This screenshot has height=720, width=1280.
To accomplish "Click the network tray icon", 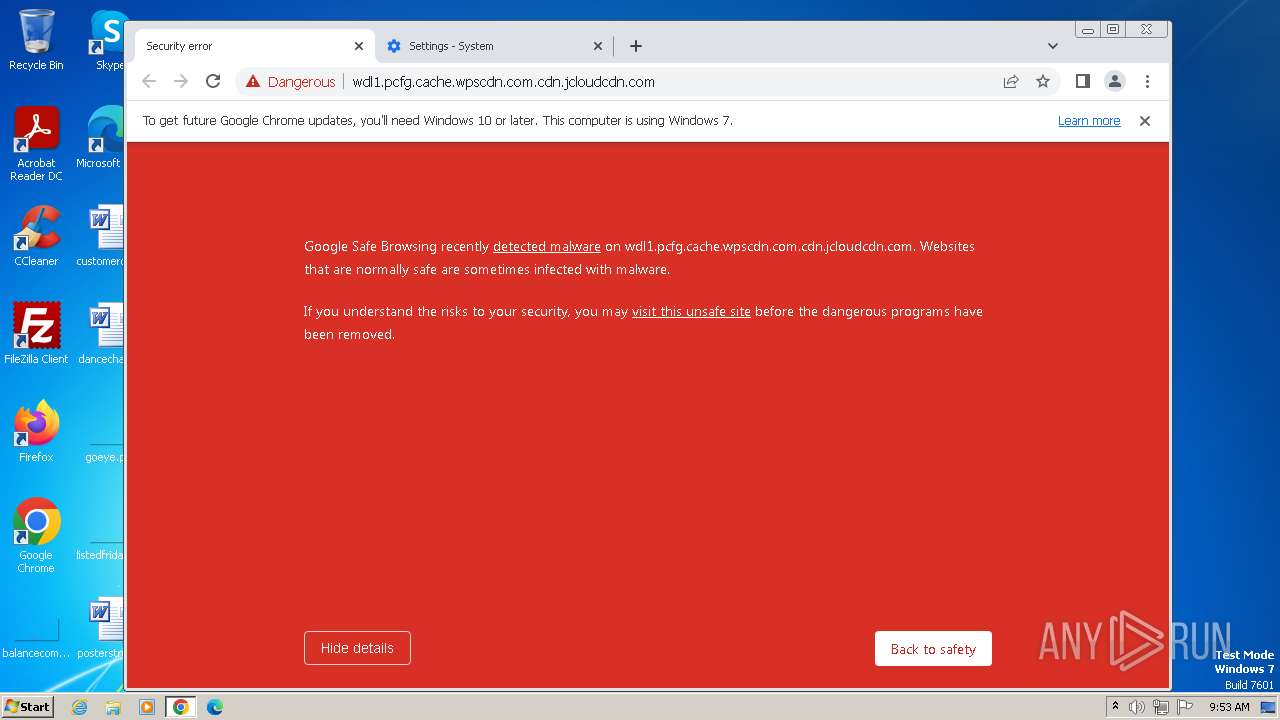I will (x=1160, y=707).
